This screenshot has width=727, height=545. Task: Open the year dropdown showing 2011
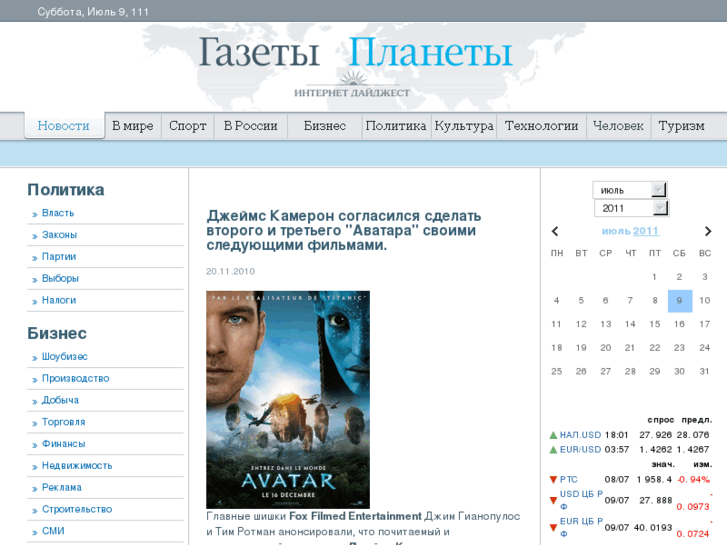(x=631, y=208)
